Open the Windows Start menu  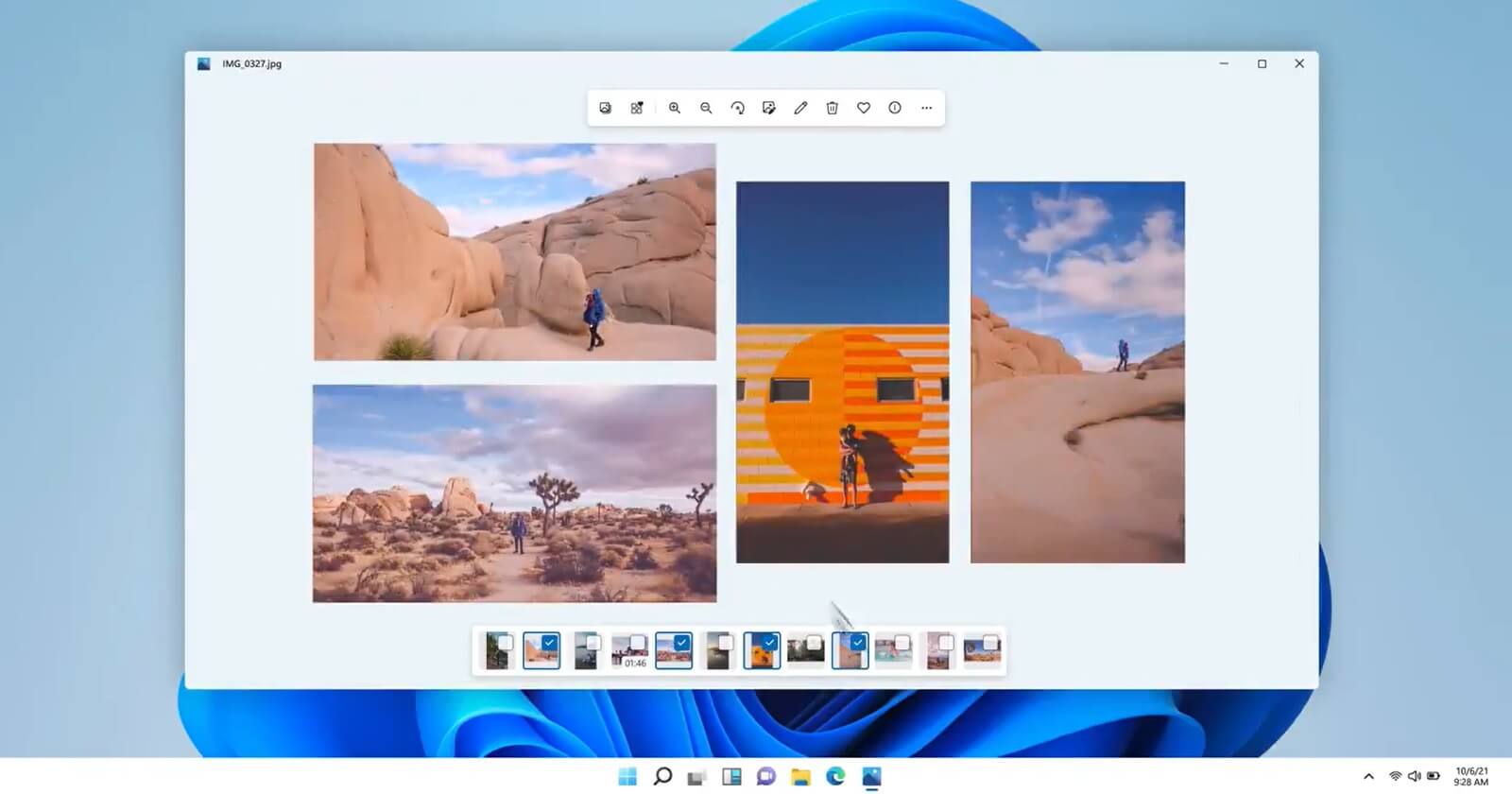(x=627, y=777)
